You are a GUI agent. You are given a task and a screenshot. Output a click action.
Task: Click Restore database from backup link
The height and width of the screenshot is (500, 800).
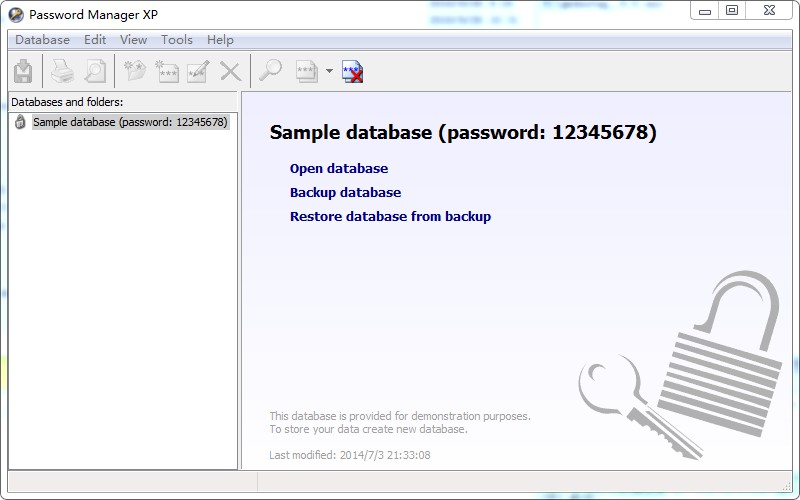click(390, 217)
